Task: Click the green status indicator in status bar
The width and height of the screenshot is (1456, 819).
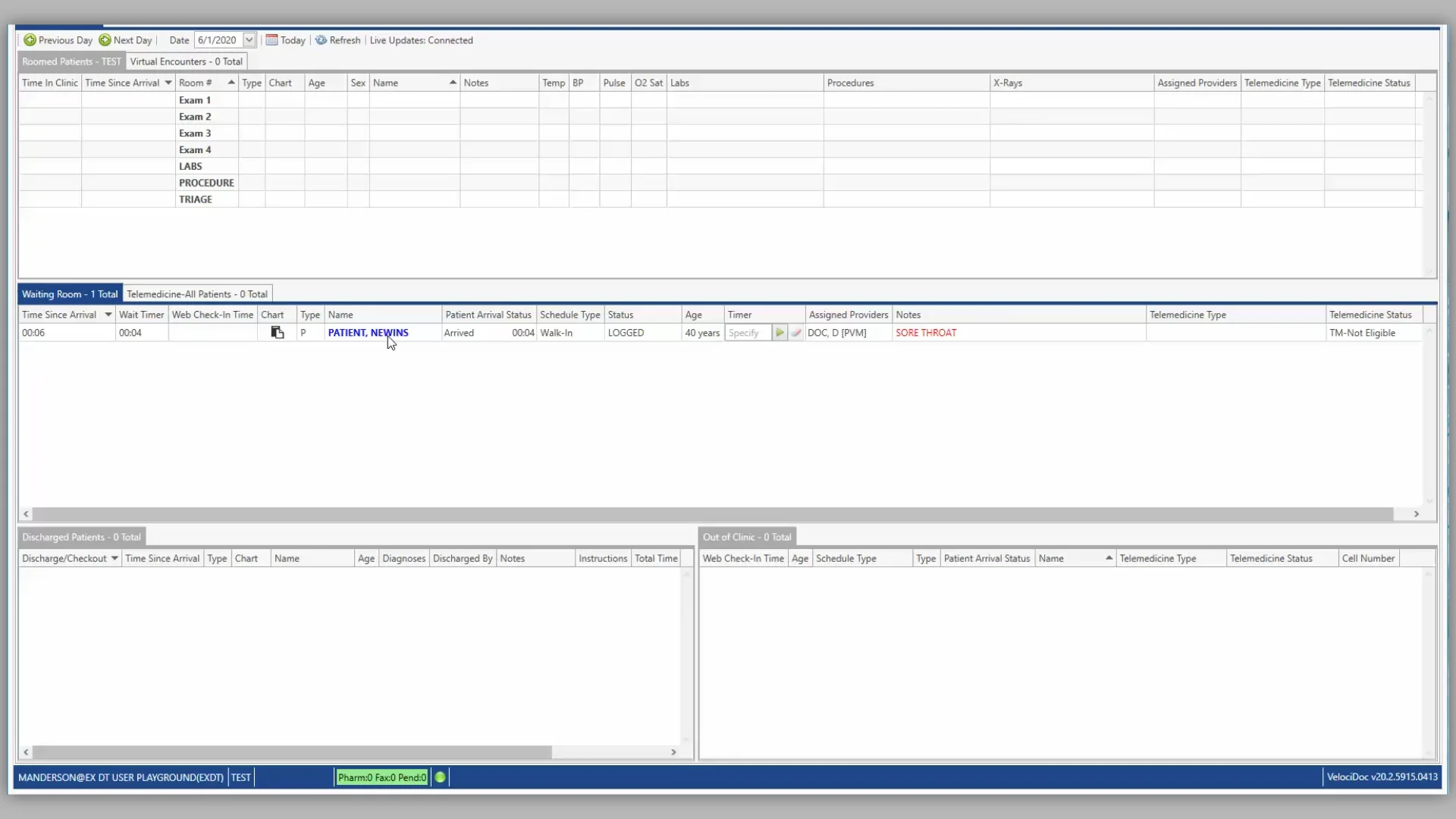Action: (440, 777)
